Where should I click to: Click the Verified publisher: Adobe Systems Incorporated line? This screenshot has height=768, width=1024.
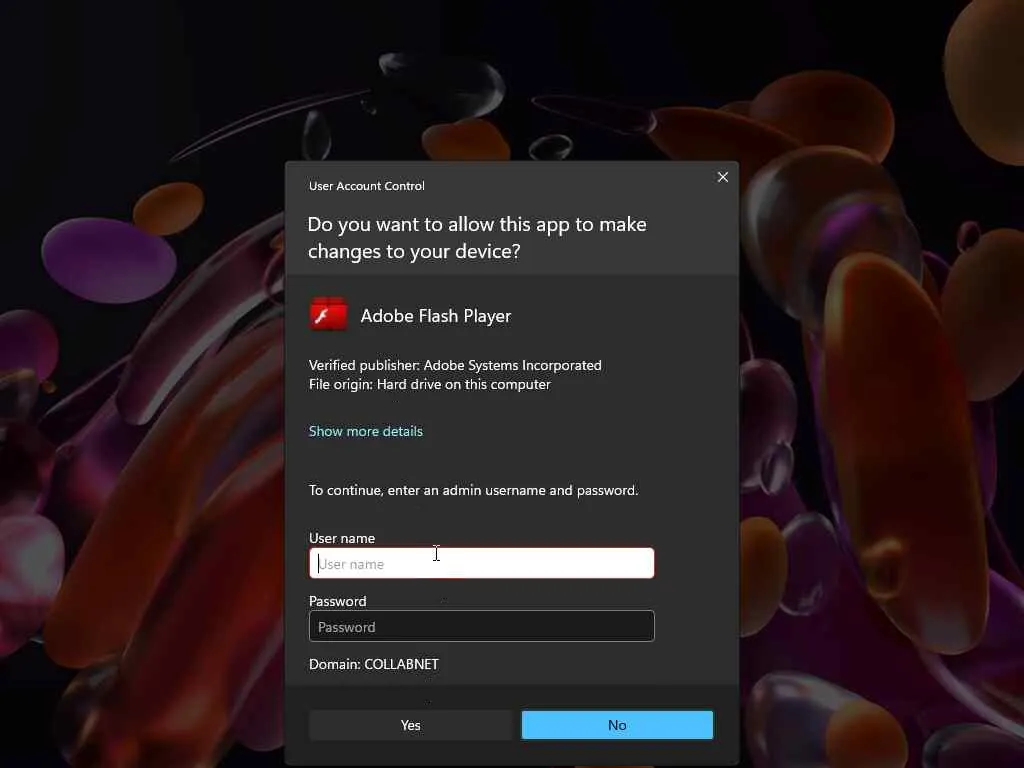tap(455, 365)
